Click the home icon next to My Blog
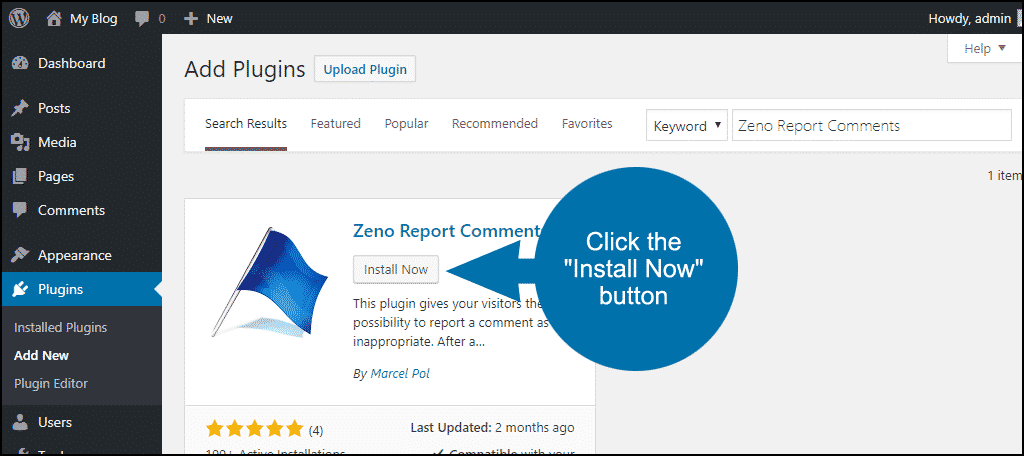The width and height of the screenshot is (1024, 456). point(54,19)
